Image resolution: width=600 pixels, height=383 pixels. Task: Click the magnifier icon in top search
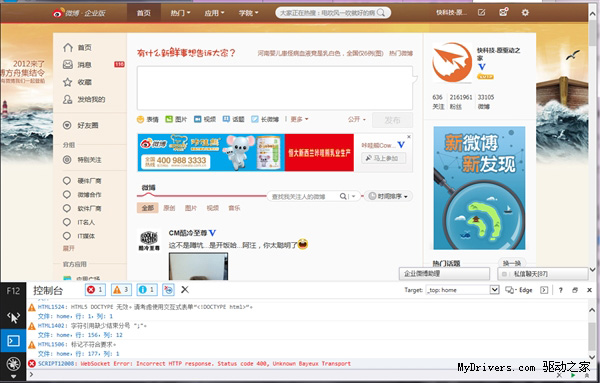[381, 13]
